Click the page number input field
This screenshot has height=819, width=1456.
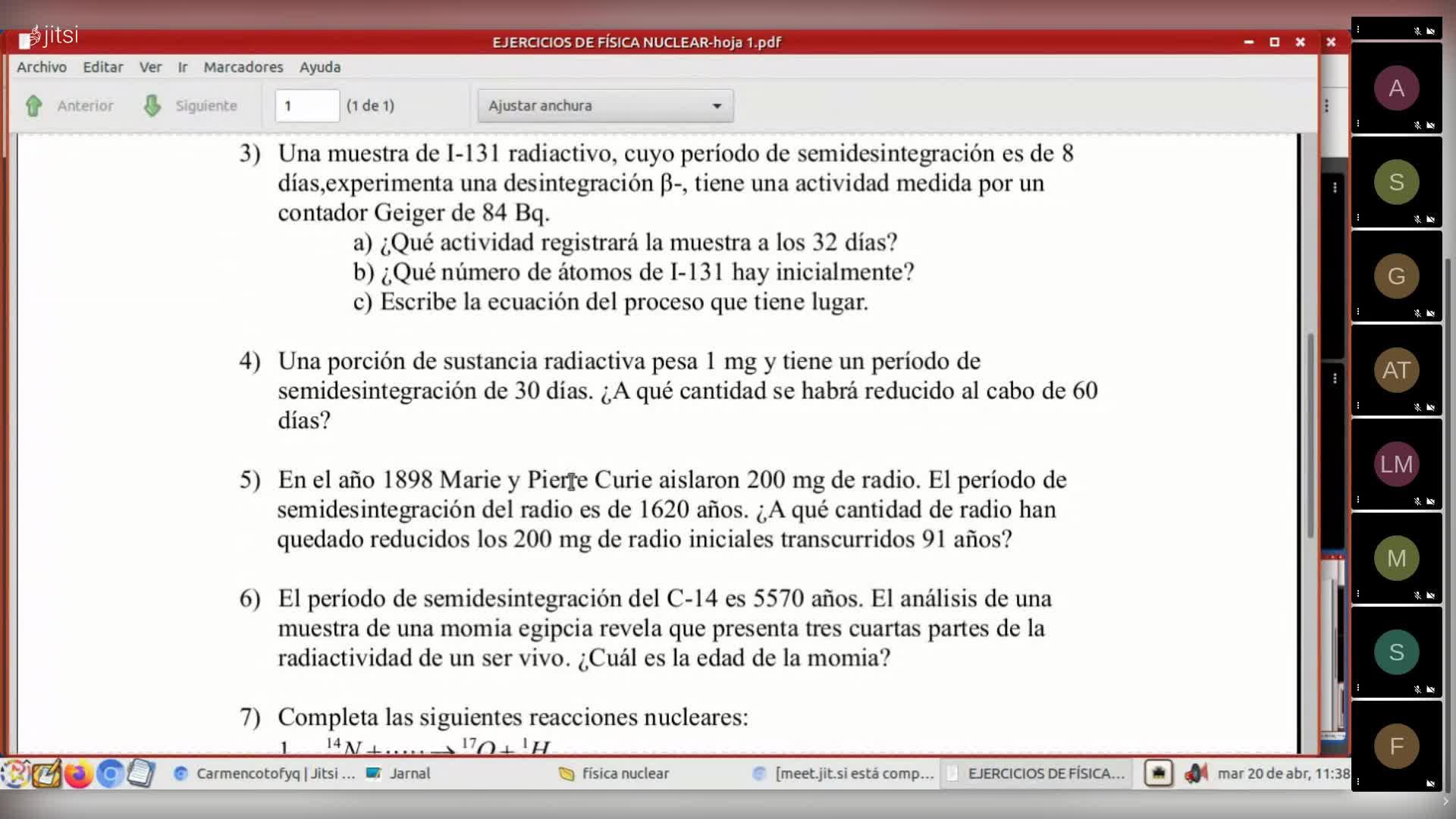[x=307, y=106]
